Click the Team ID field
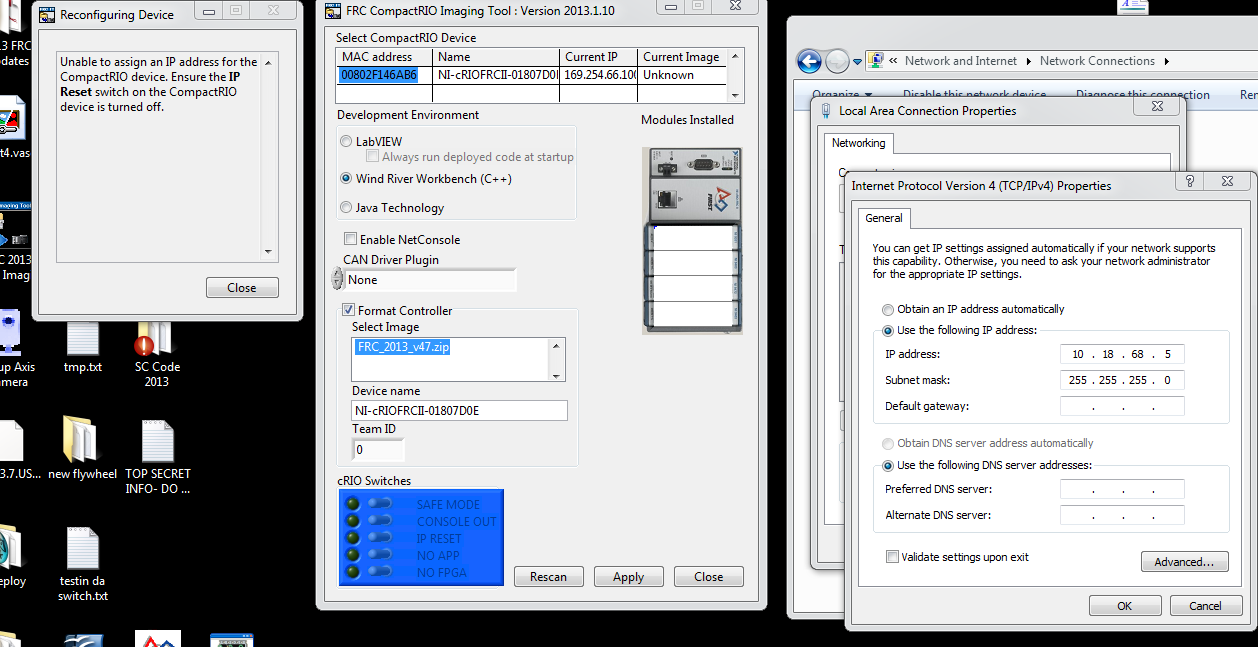The height and width of the screenshot is (647, 1258). point(378,450)
